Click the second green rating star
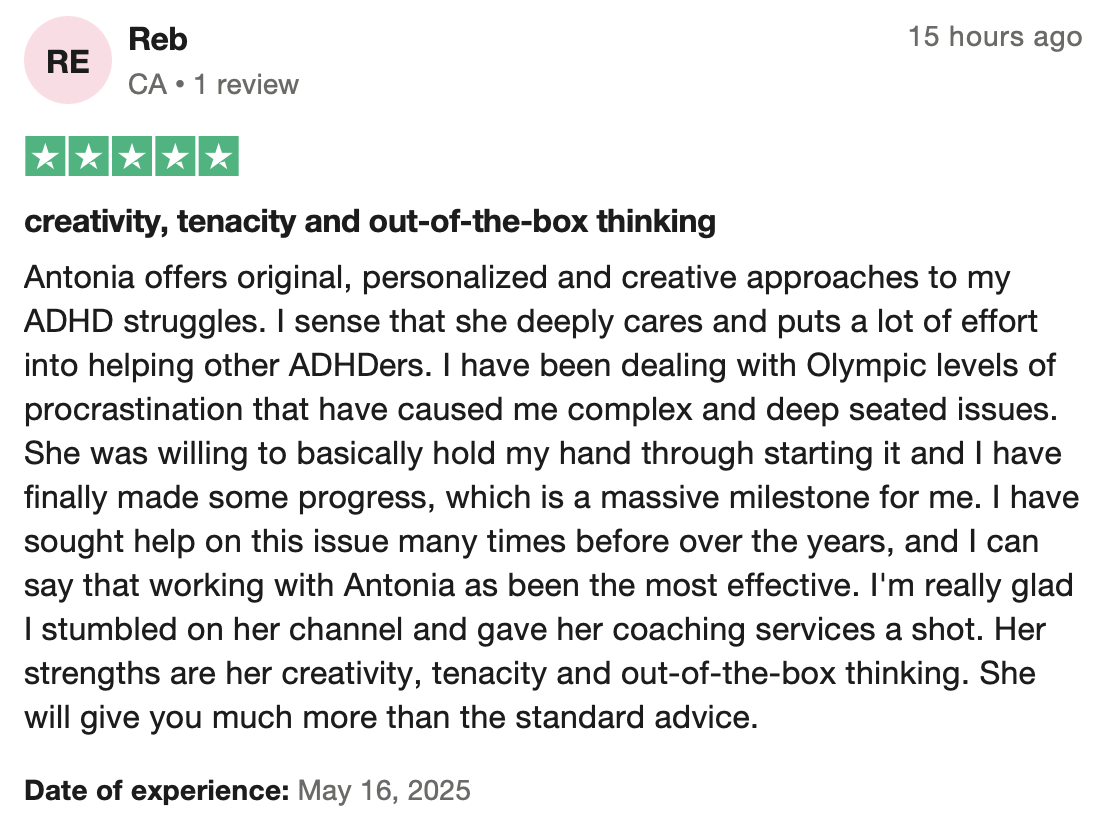 click(x=87, y=156)
